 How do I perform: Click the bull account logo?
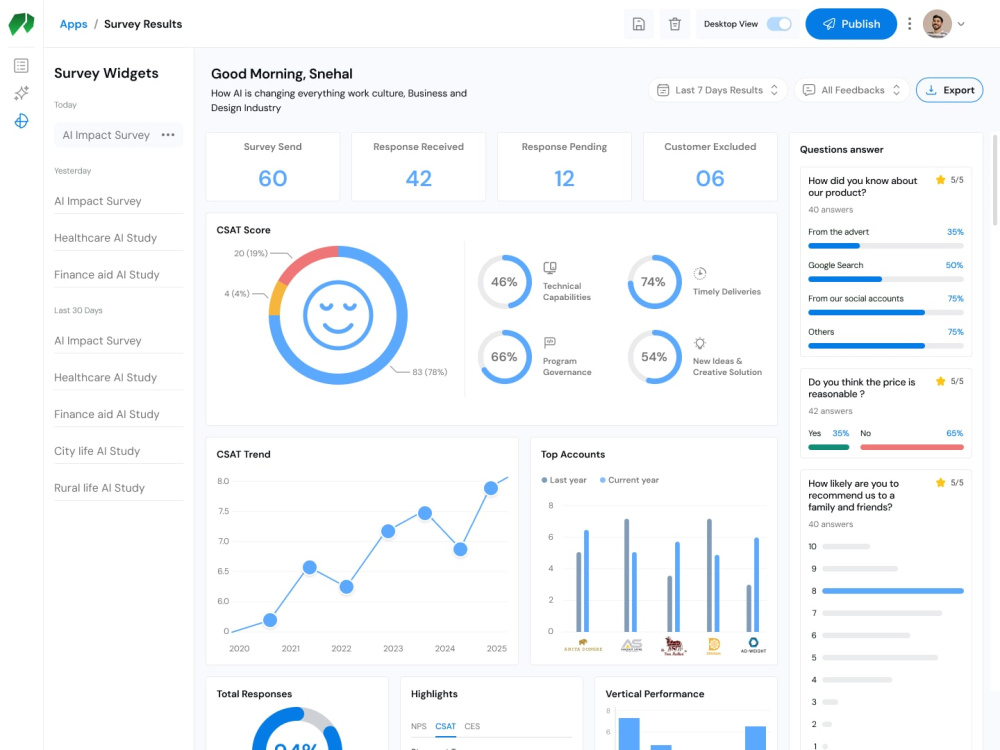point(673,646)
